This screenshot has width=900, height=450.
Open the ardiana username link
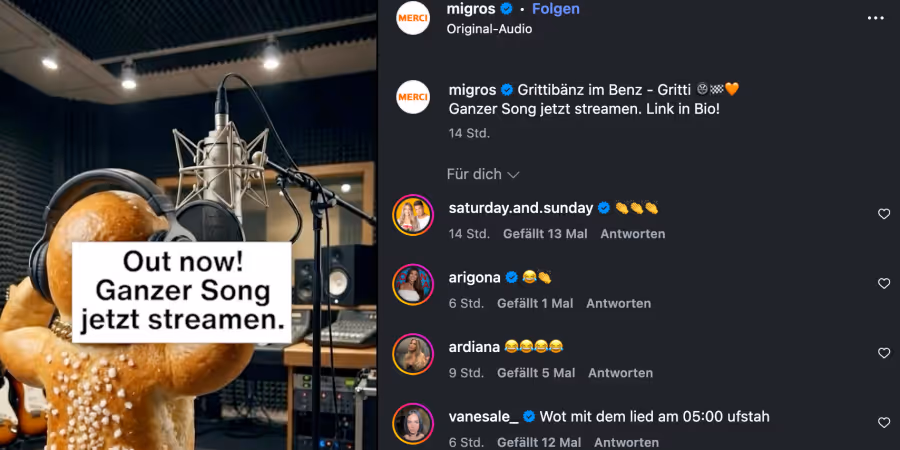coord(474,347)
